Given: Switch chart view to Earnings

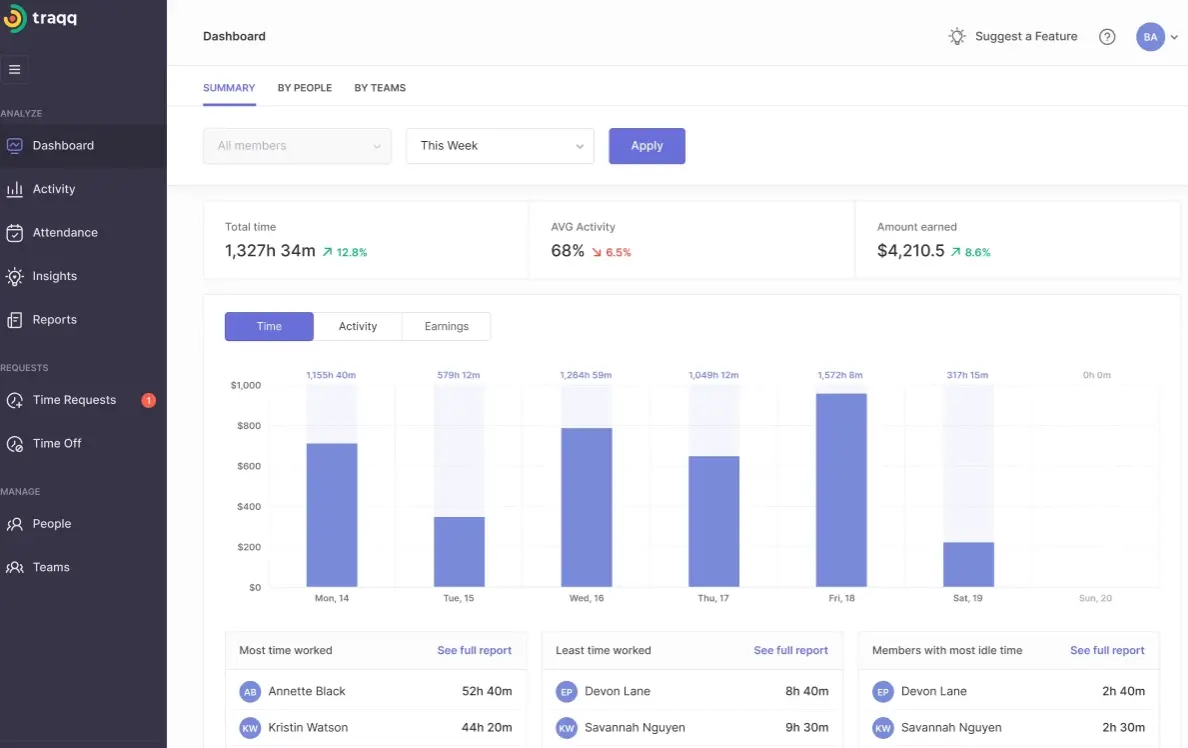Looking at the screenshot, I should point(445,326).
